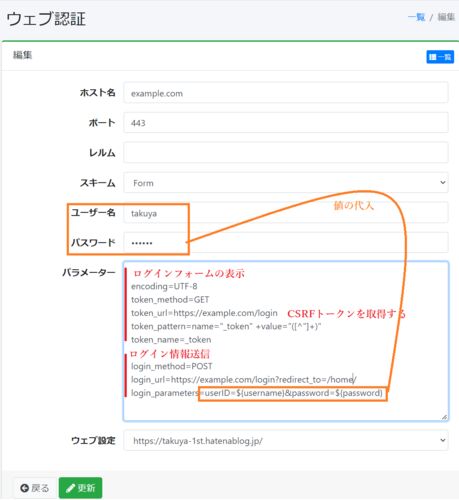Click the ユーザー名 field containing takuya
459x500 pixels.
click(286, 213)
